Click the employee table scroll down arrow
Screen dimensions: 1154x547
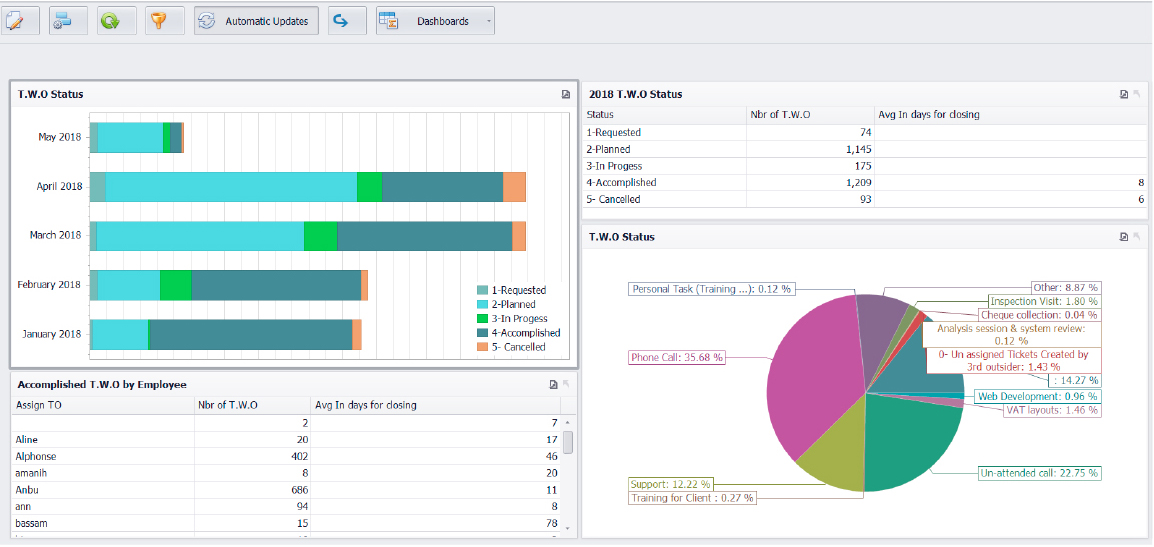pos(568,528)
